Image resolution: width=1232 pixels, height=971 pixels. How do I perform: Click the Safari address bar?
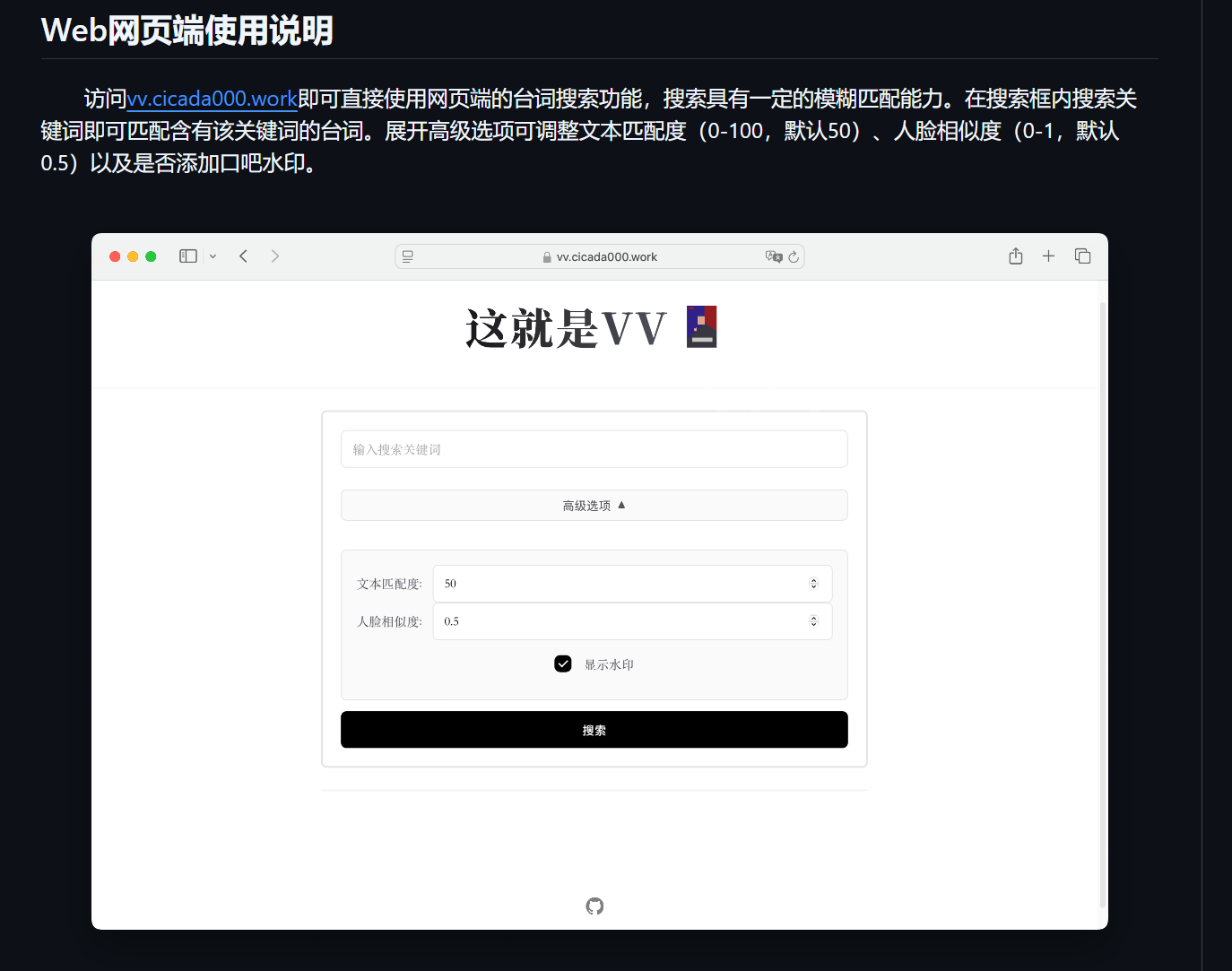(600, 256)
